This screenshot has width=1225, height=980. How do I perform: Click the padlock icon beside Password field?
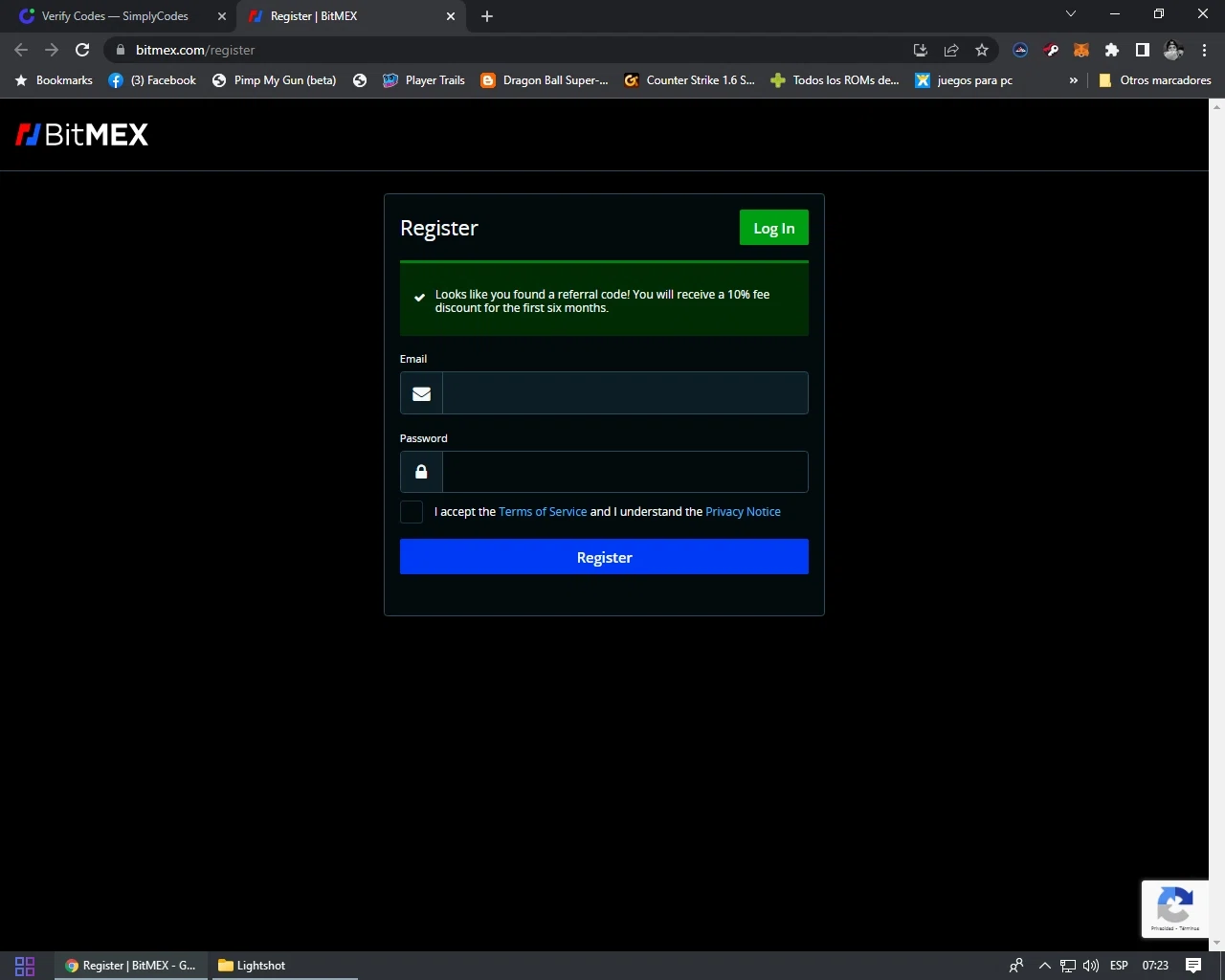(421, 472)
